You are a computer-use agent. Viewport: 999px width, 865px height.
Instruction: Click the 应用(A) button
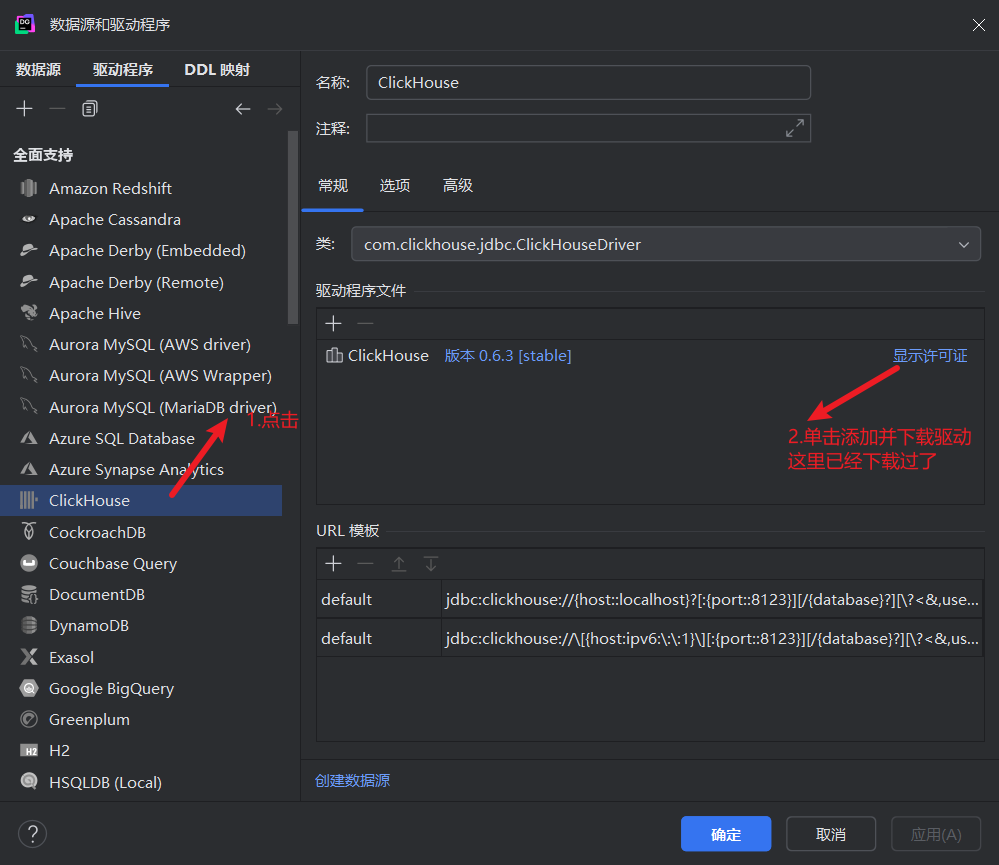point(935,834)
